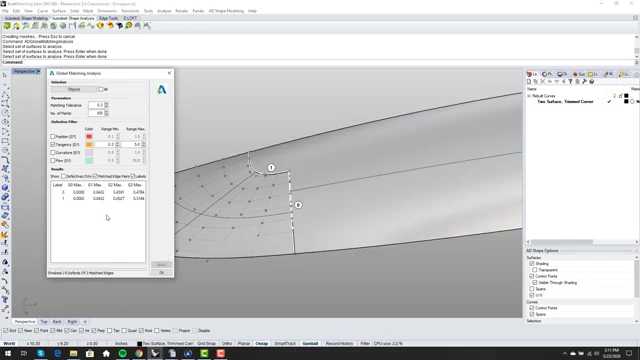
Task: Click Tangency Range Min spinner arrows
Action: pyautogui.click(x=118, y=144)
